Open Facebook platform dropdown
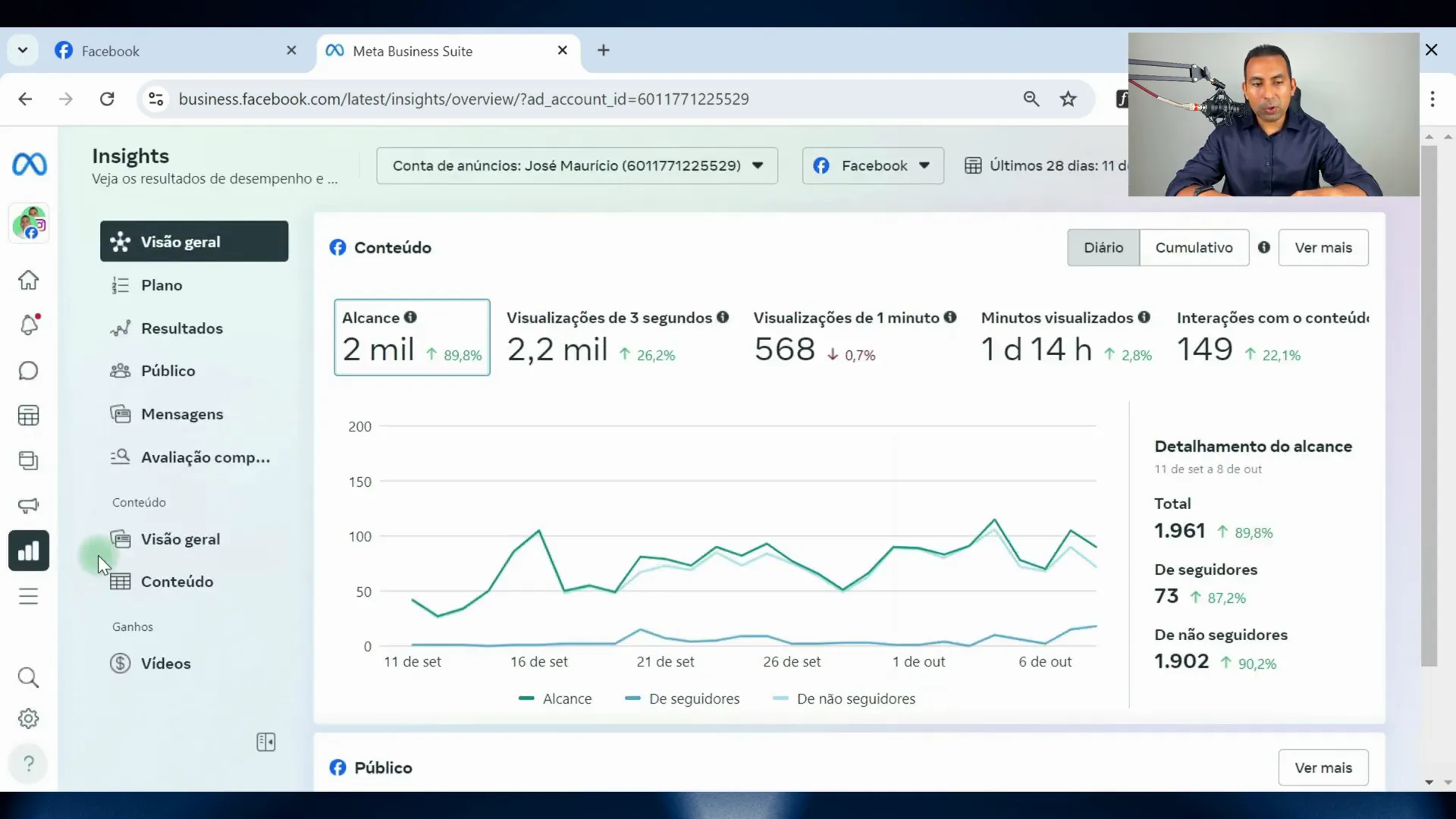 [x=873, y=165]
